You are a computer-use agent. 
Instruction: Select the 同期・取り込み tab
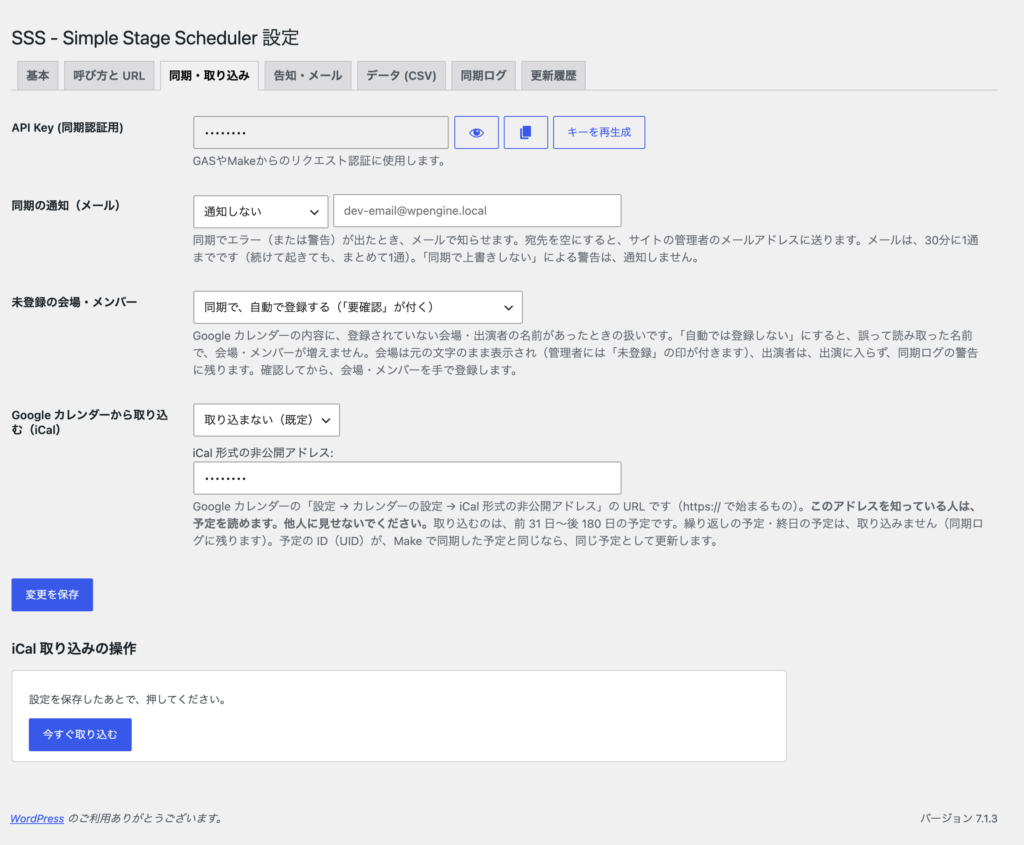[x=210, y=76]
